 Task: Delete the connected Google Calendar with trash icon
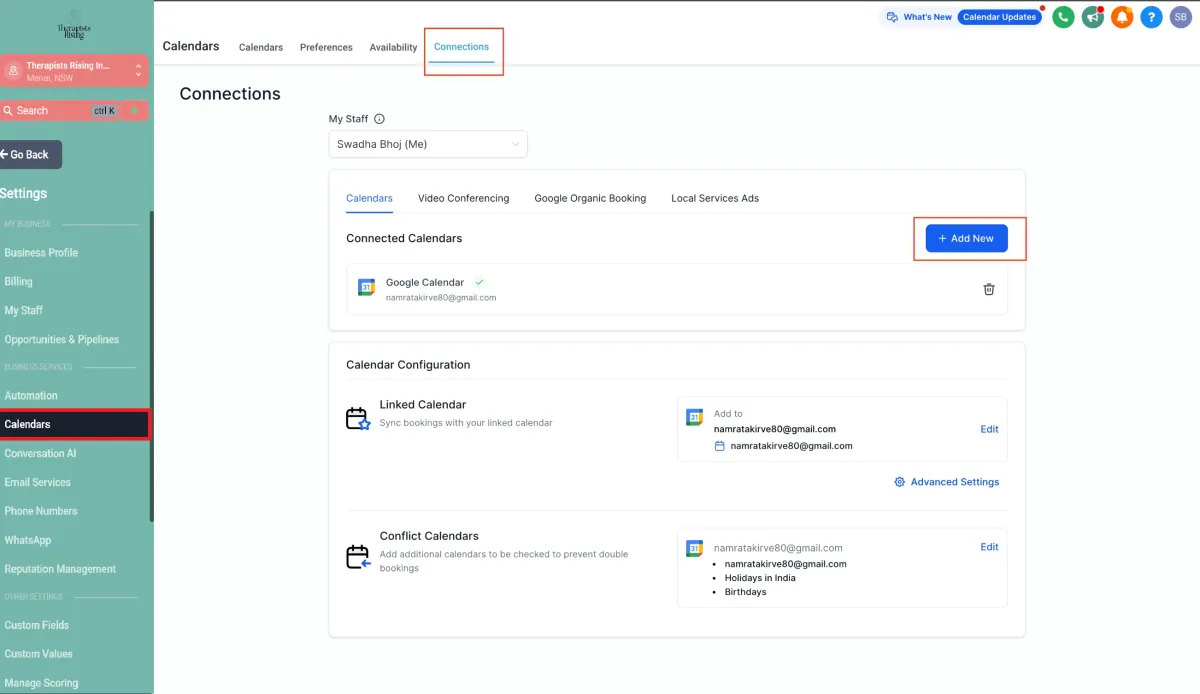tap(989, 289)
